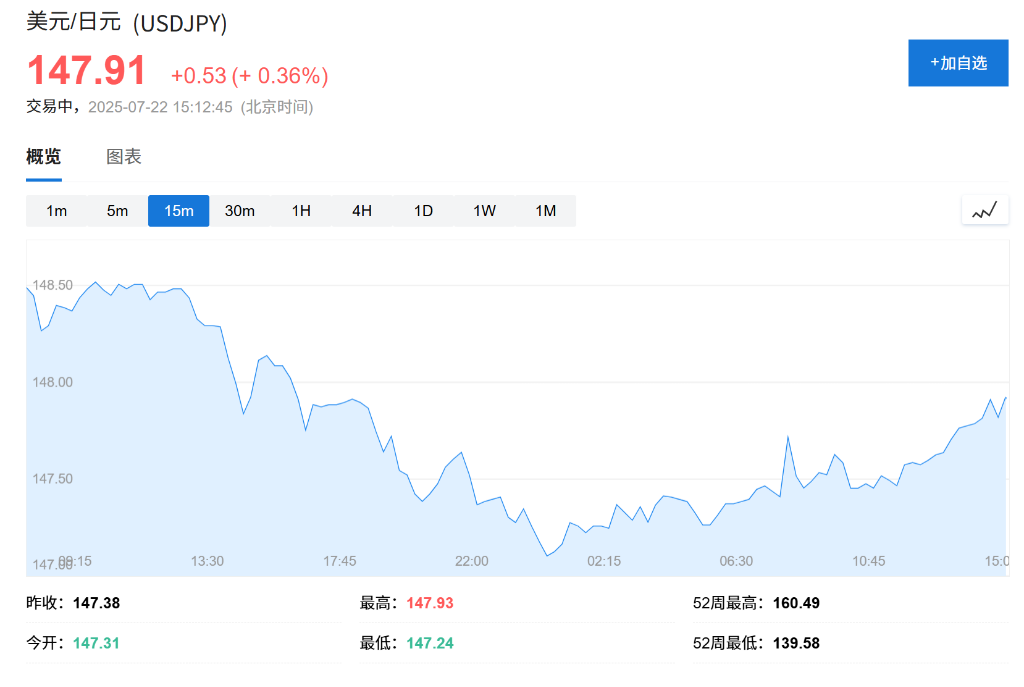Viewport: 1024px width, 687px height.
Task: Click the 147.91 current price
Action: (x=87, y=72)
